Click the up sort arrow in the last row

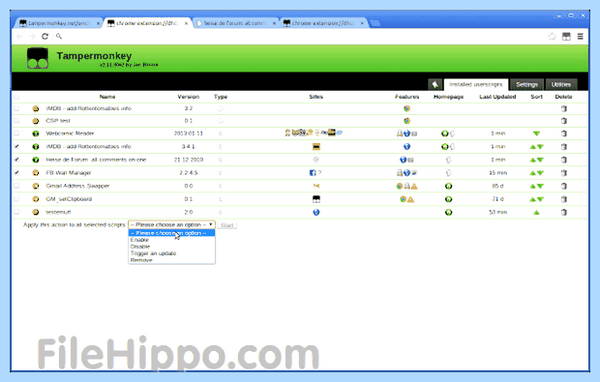coord(536,212)
